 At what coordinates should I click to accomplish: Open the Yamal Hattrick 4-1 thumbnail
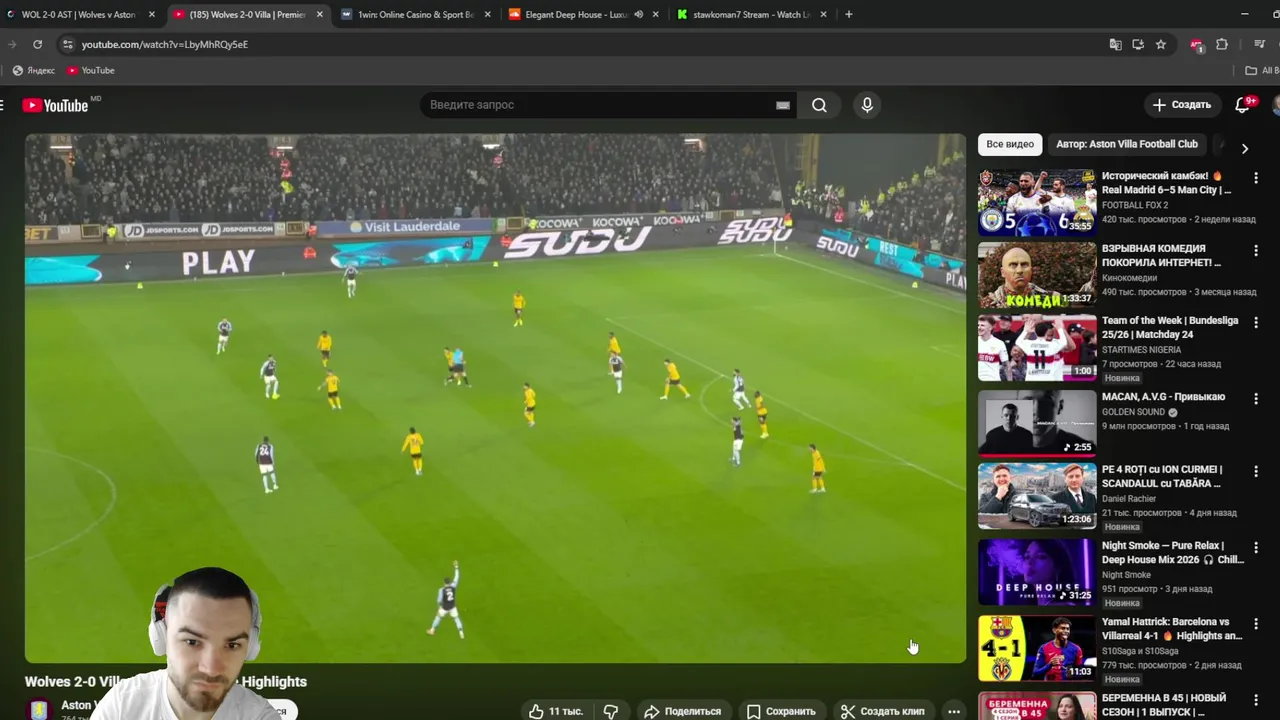(x=1037, y=648)
